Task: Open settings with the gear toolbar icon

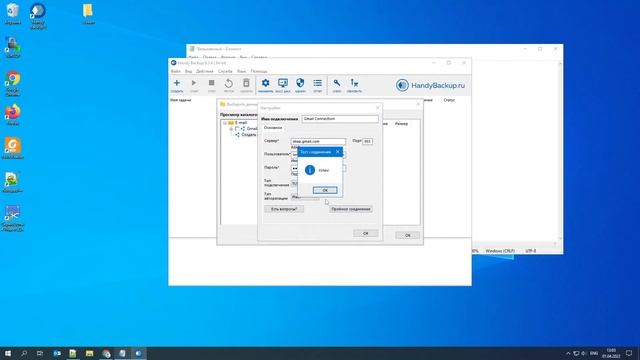Action: [x=265, y=85]
